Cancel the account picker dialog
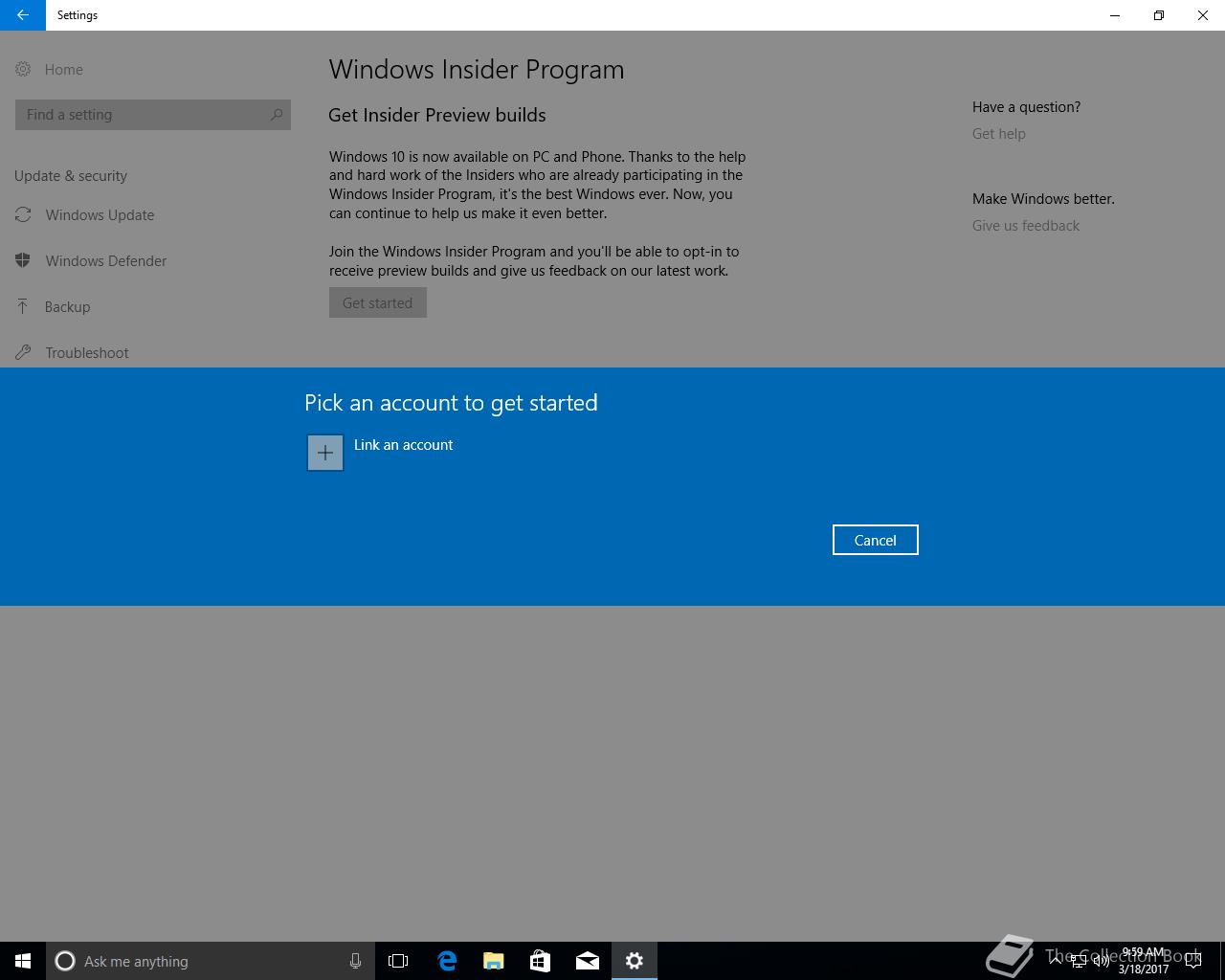Image resolution: width=1225 pixels, height=980 pixels. click(875, 540)
